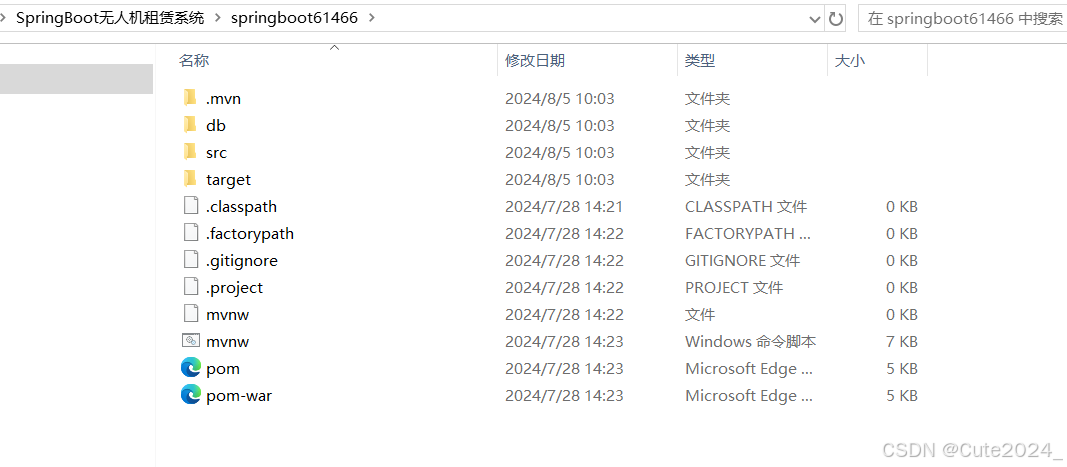Click the .factorypath file icon
This screenshot has width=1067, height=467.
[x=191, y=233]
